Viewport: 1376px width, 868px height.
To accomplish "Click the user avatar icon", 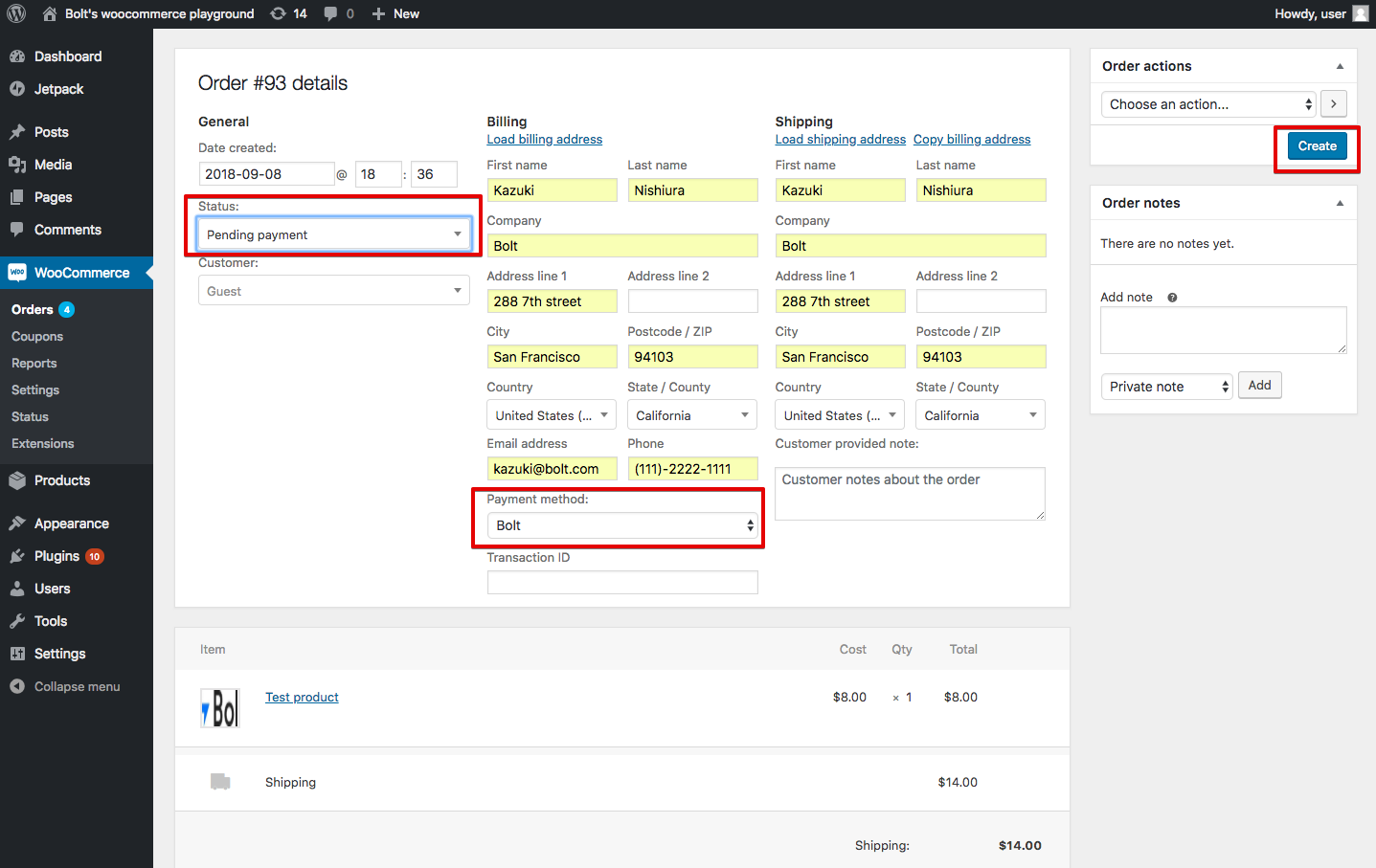I will click(1361, 13).
